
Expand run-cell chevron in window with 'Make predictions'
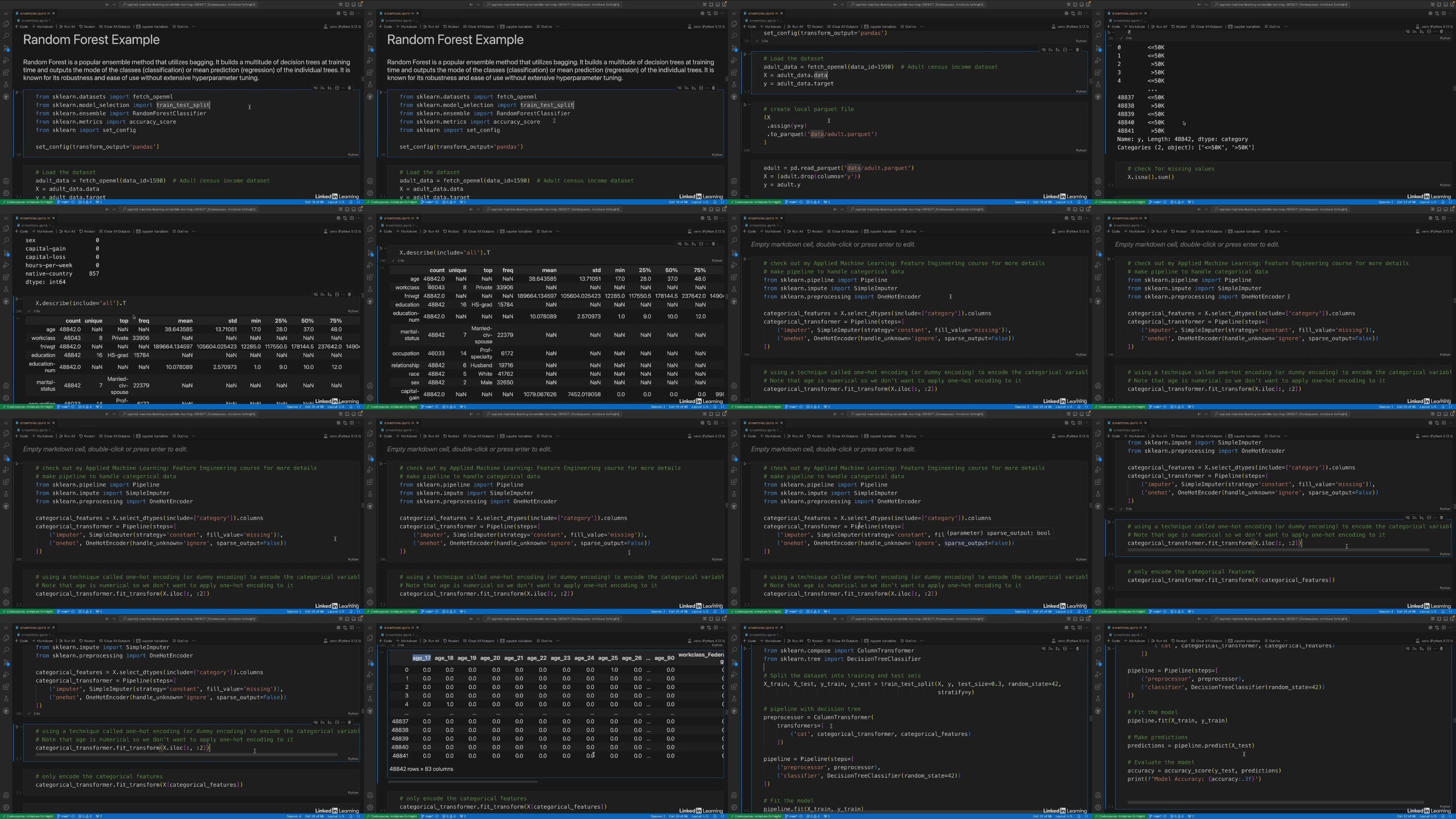1113,648
